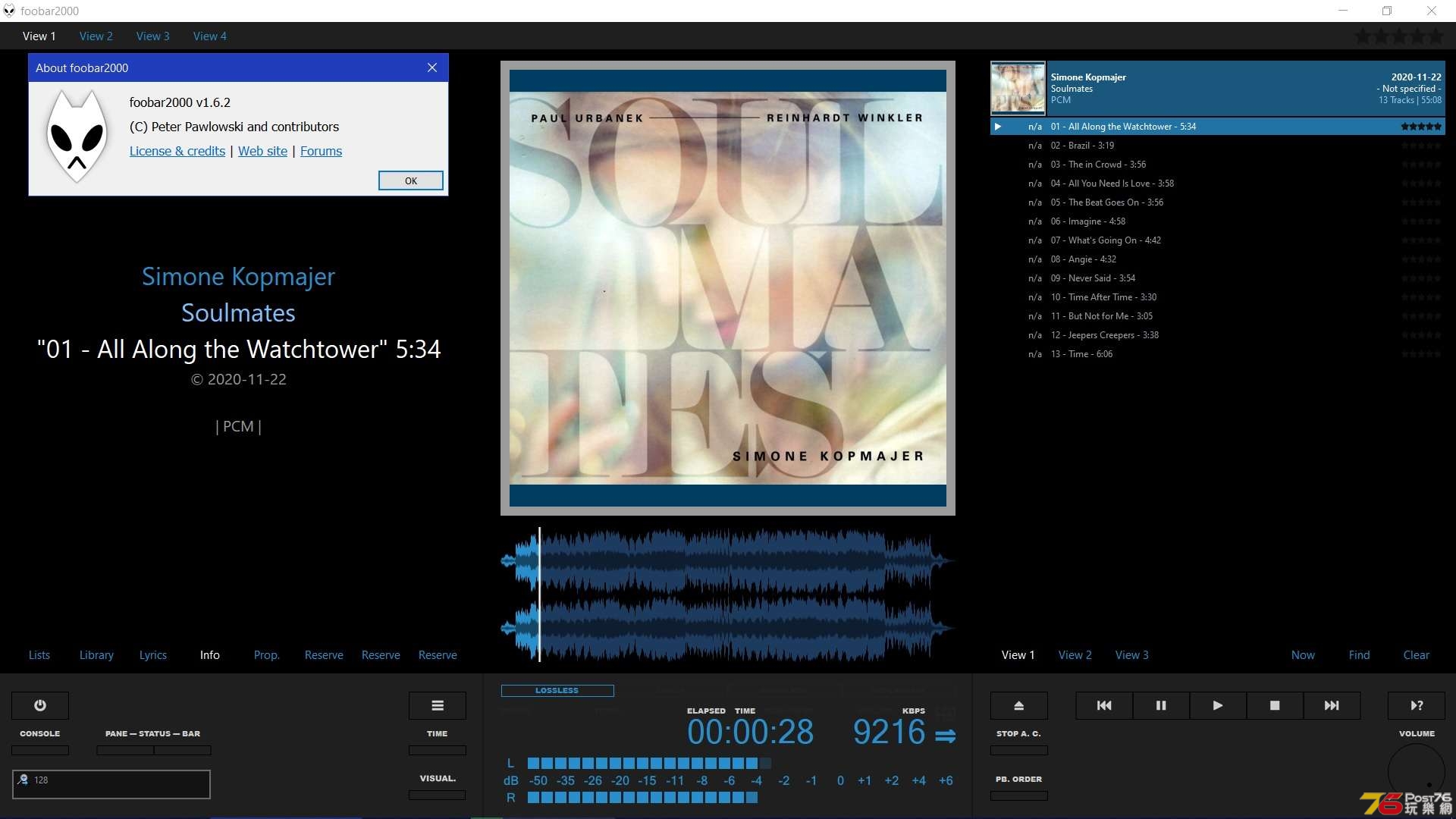Select track 07 - What's Going On
This screenshot has width=1456, height=819.
pyautogui.click(x=1218, y=240)
